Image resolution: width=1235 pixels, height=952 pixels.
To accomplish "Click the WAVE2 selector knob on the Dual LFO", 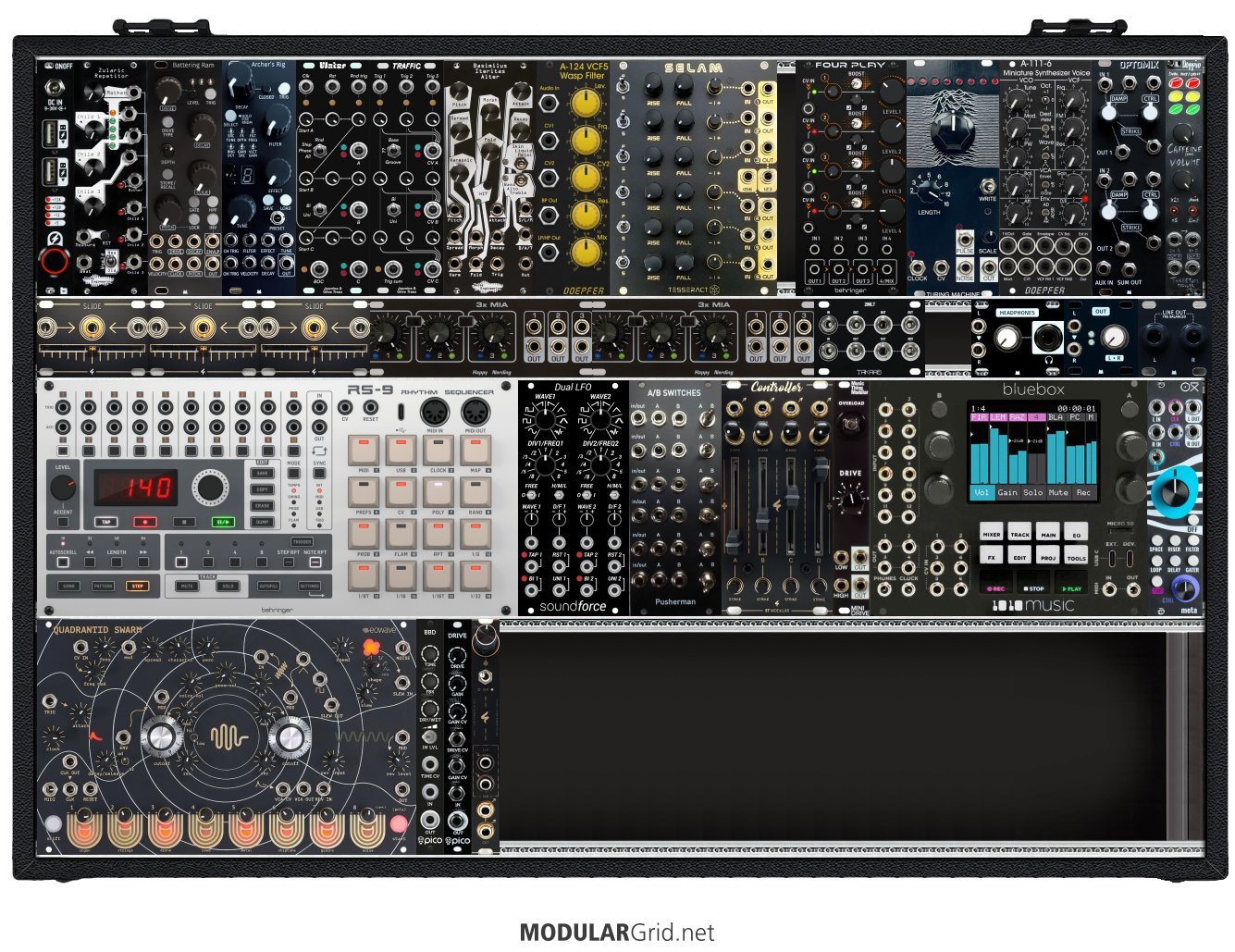I will (599, 419).
